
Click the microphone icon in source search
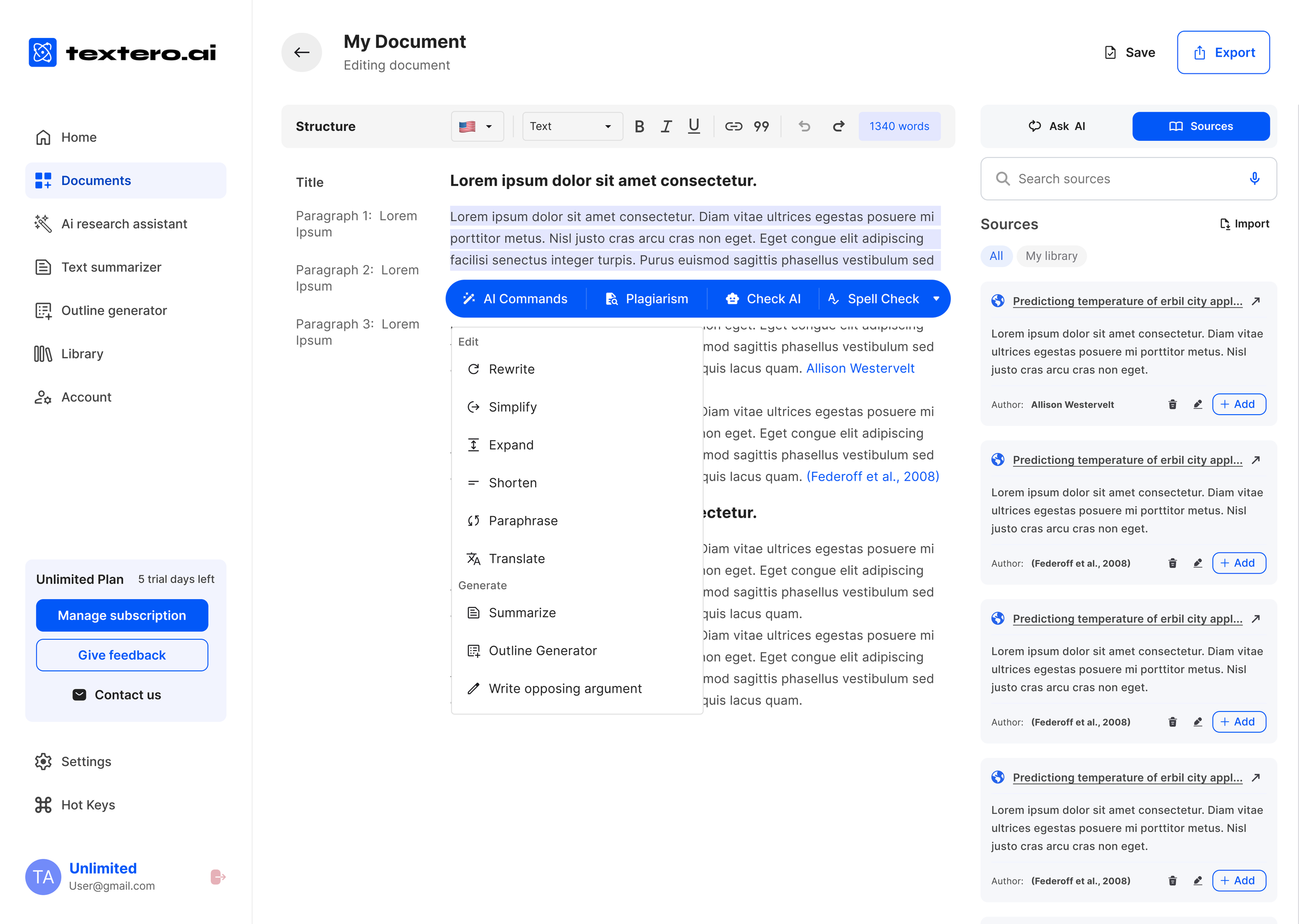(1254, 179)
